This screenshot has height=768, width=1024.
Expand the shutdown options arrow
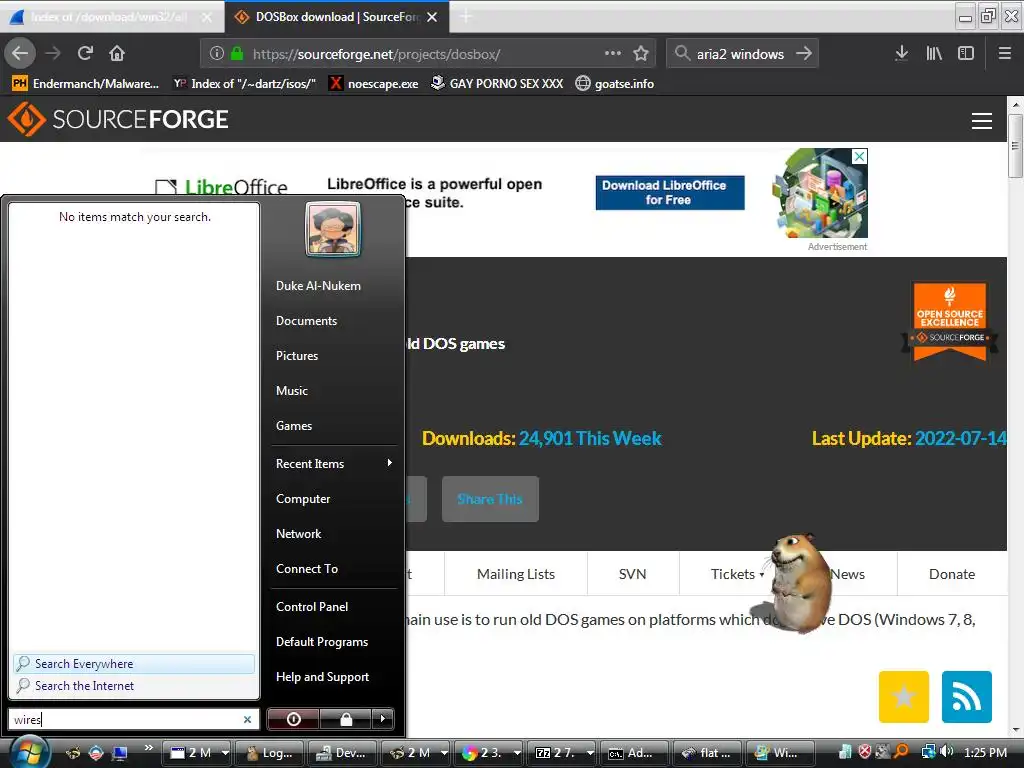[383, 719]
